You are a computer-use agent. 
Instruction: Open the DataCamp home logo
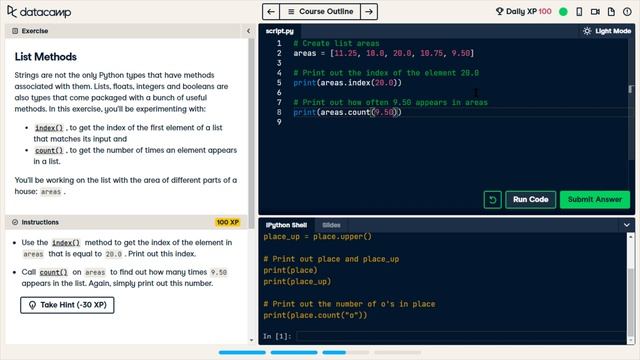(x=39, y=12)
